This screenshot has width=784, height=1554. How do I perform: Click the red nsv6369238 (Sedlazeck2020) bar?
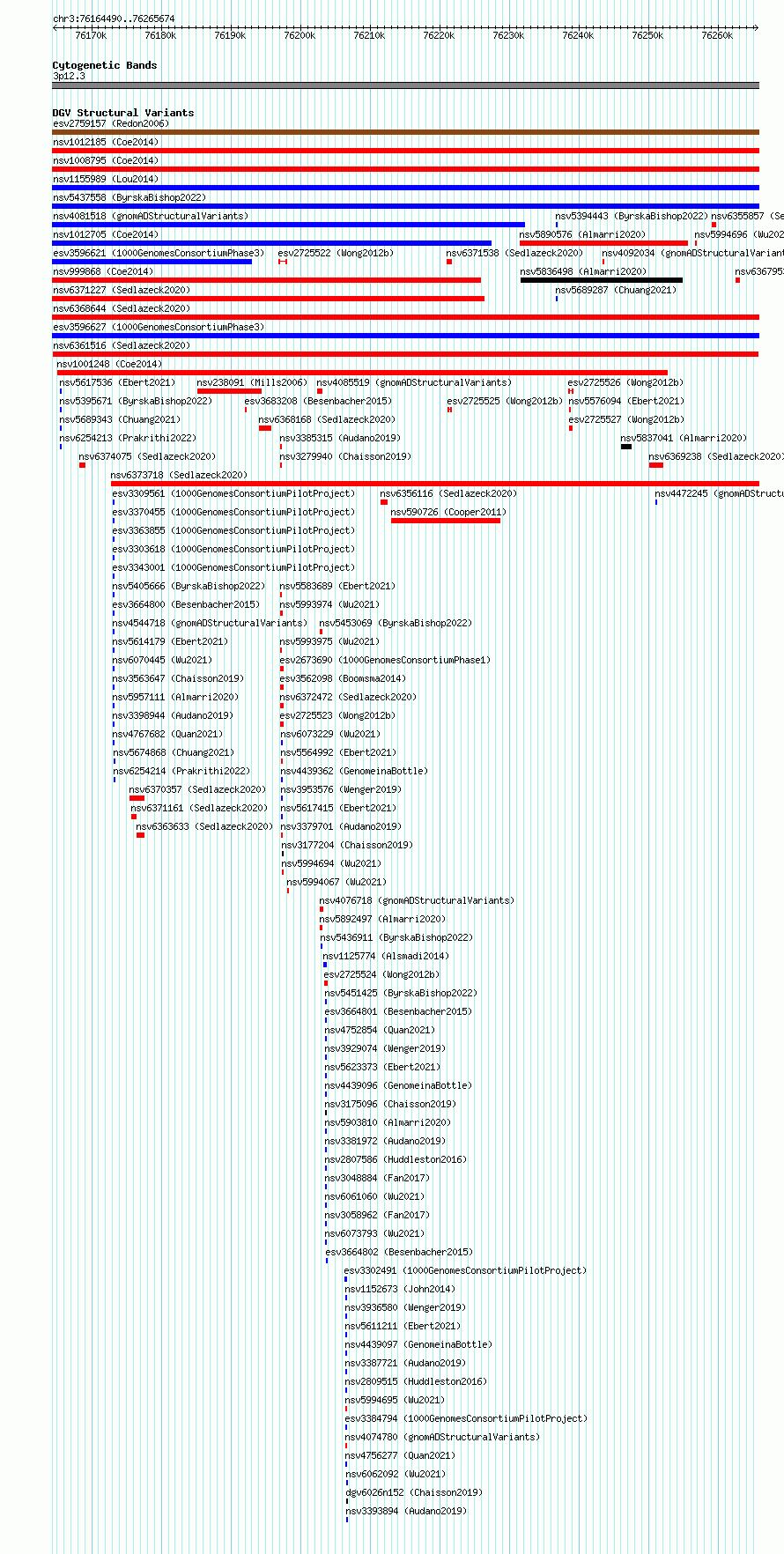(656, 465)
